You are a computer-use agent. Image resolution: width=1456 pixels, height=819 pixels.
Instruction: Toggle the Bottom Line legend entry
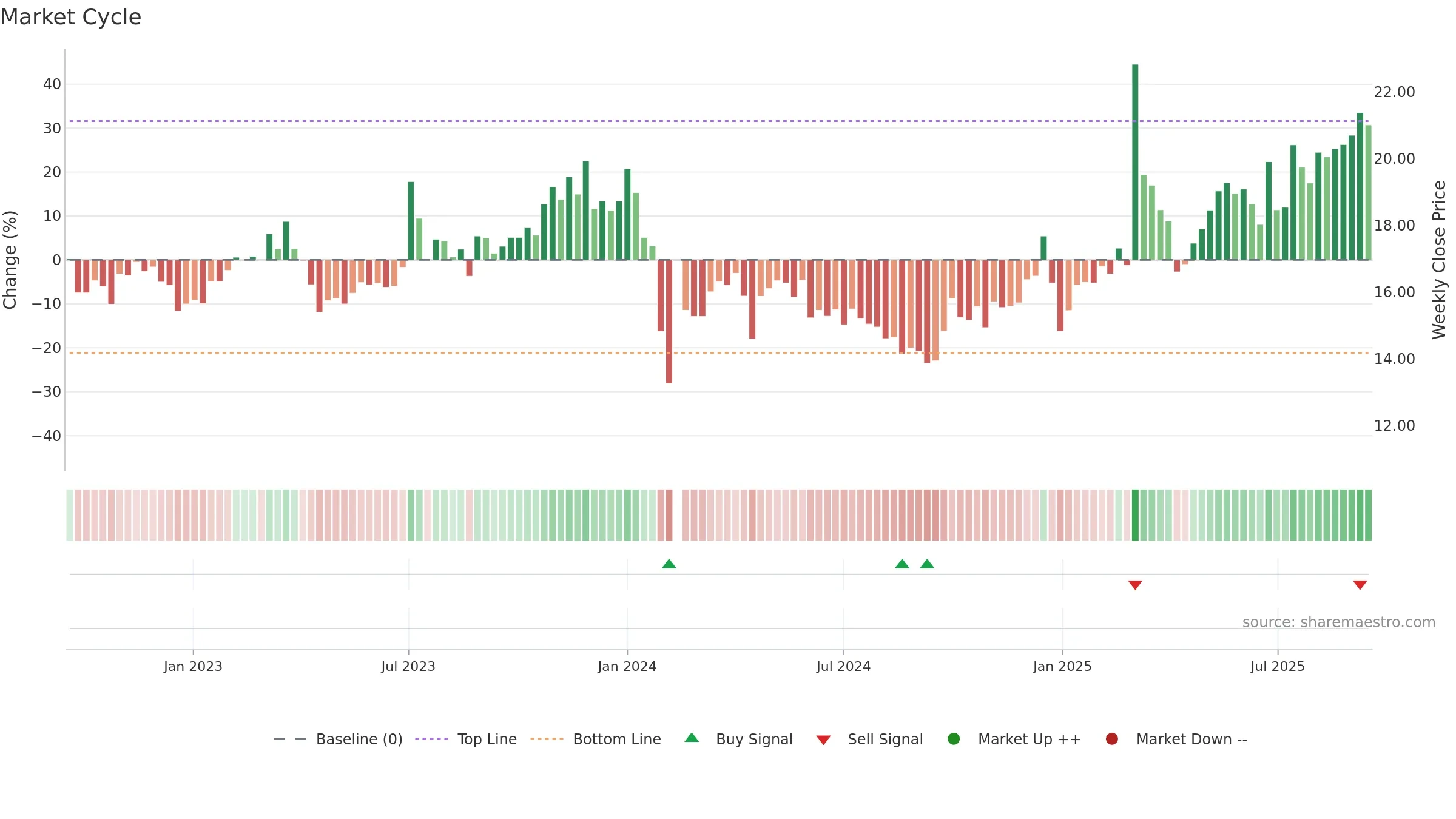pyautogui.click(x=596, y=739)
